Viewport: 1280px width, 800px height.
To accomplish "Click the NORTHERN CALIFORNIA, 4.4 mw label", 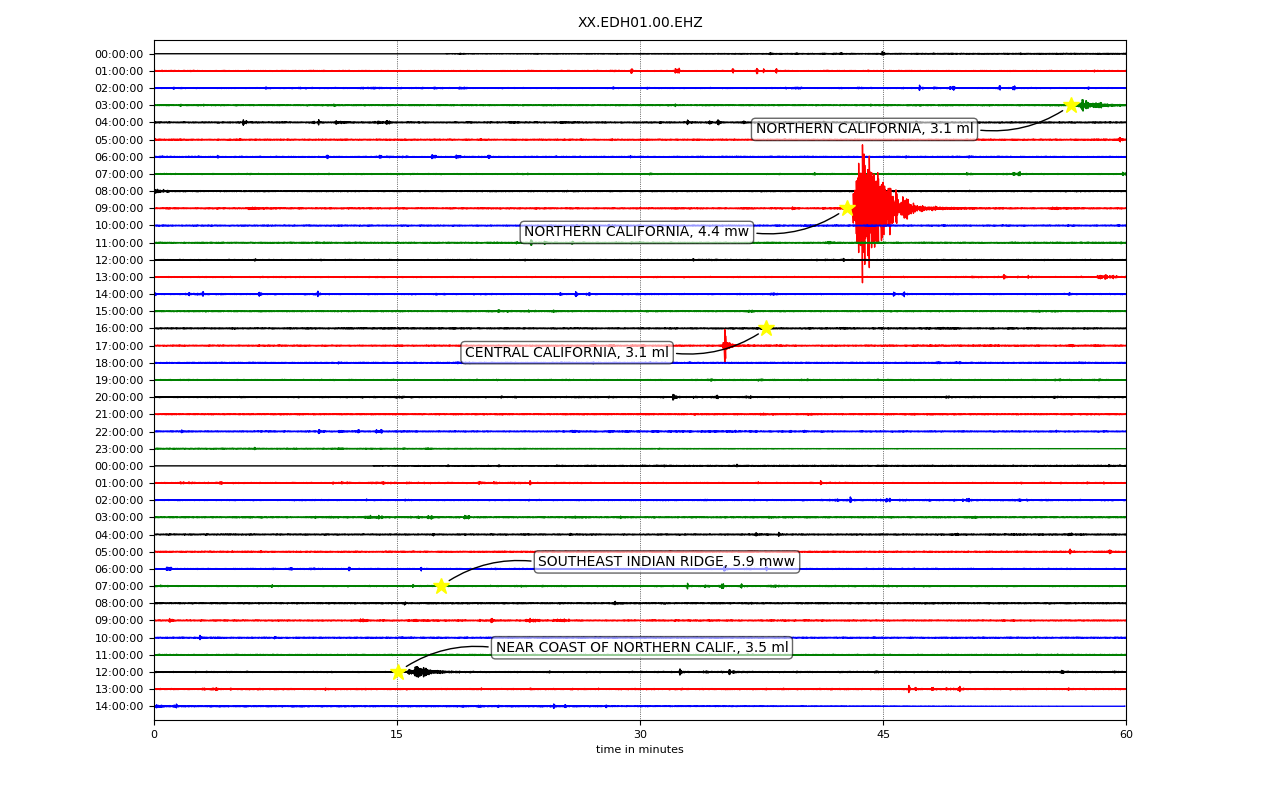I will pyautogui.click(x=636, y=232).
